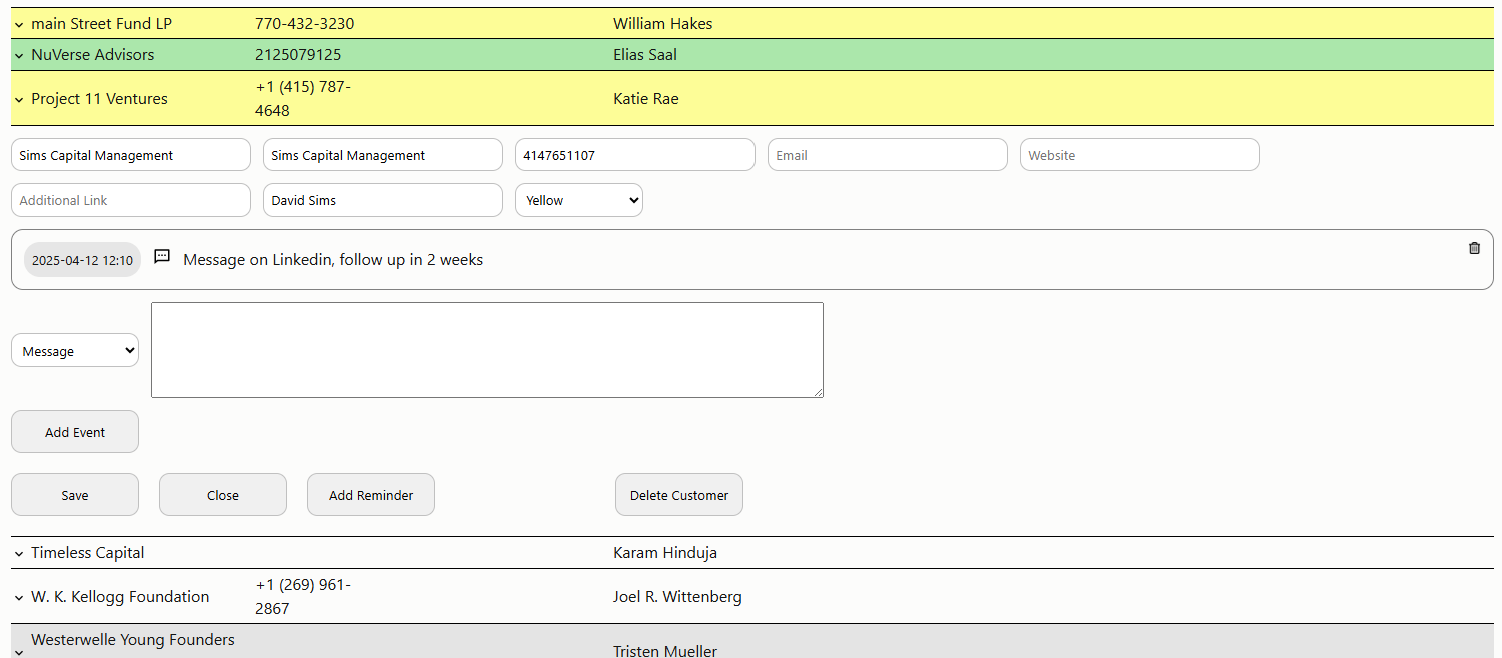Focus the second Sims Capital Management field
The height and width of the screenshot is (658, 1502).
383,155
